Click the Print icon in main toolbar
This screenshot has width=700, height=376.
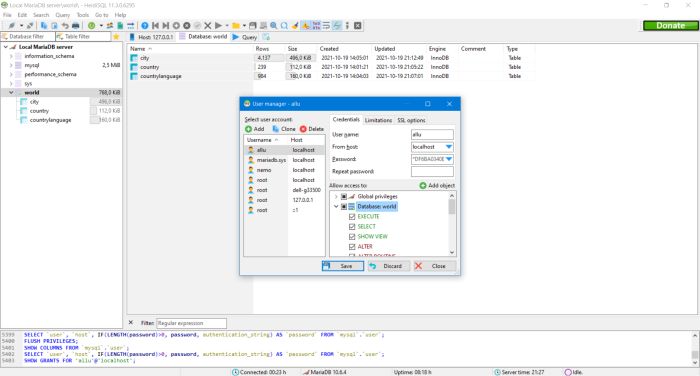[75, 25]
